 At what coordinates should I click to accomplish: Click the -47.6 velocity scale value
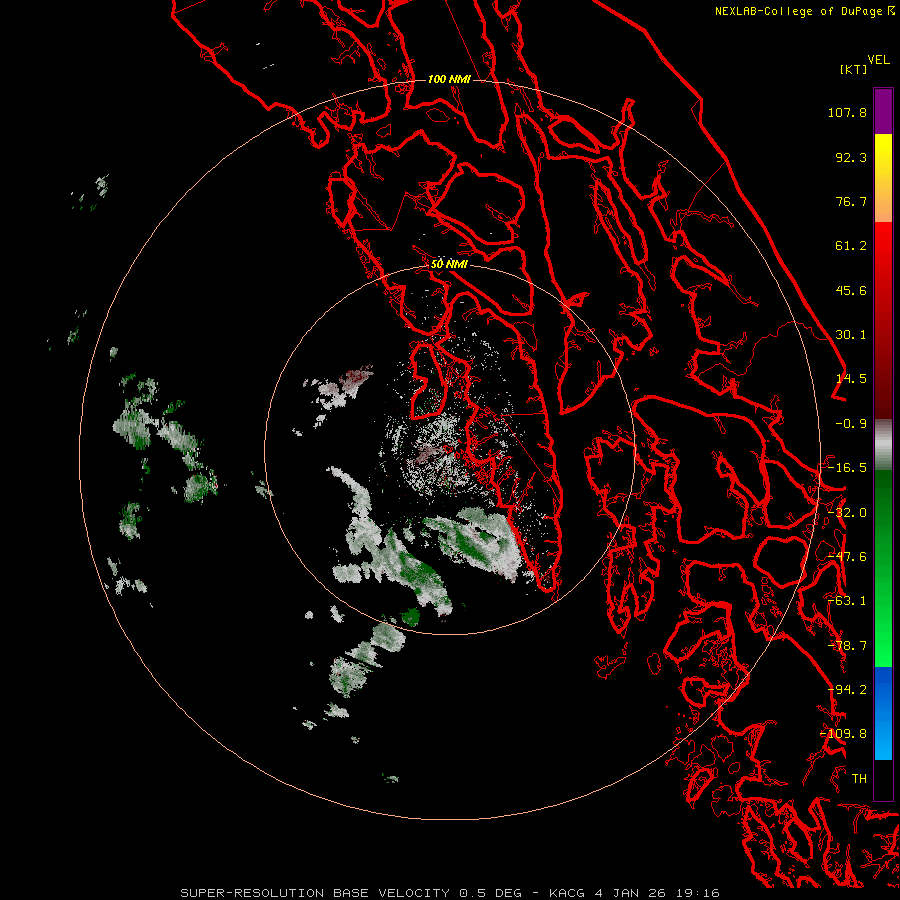(847, 557)
